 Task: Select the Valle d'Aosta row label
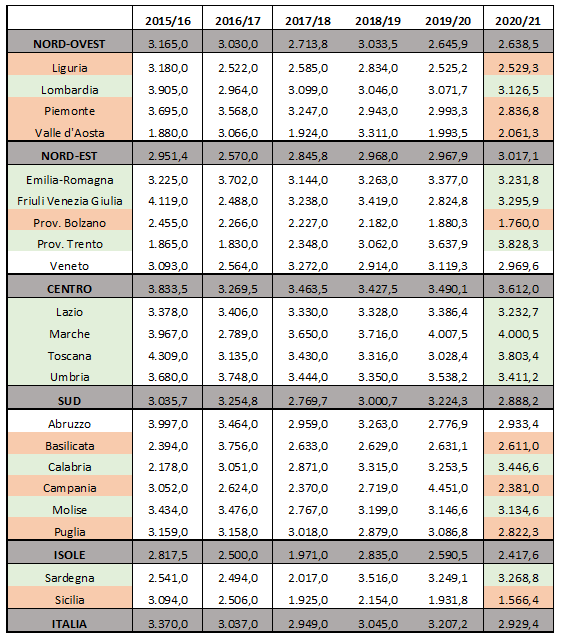[70, 133]
